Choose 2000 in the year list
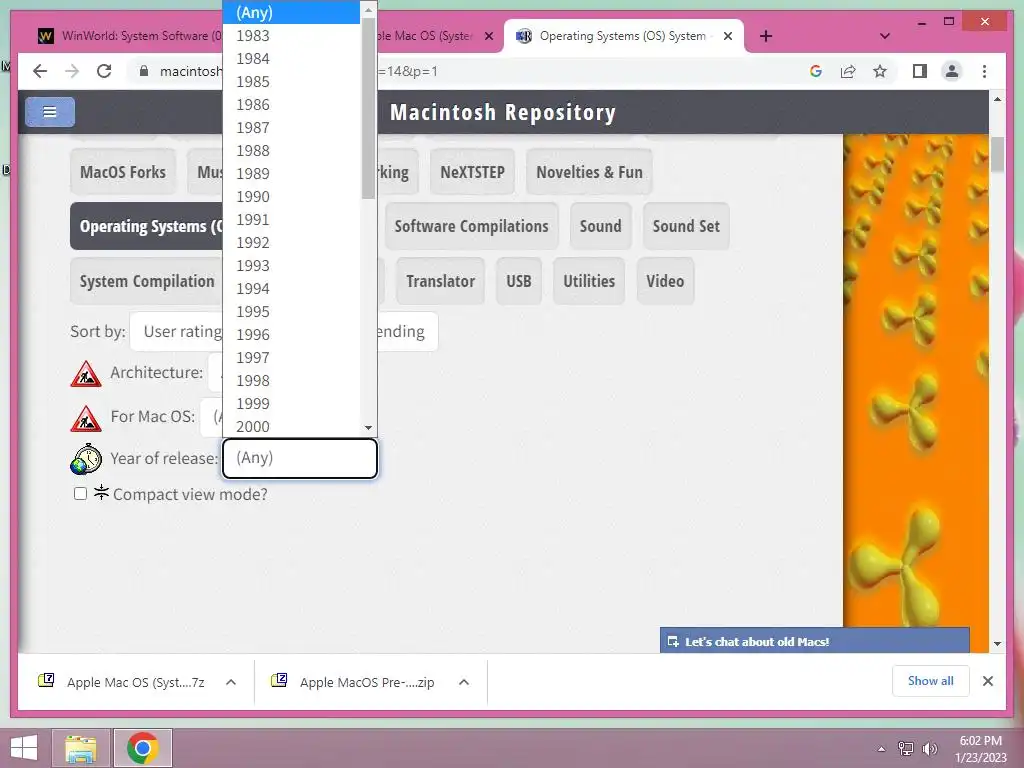Image resolution: width=1024 pixels, height=768 pixels. [x=291, y=426]
